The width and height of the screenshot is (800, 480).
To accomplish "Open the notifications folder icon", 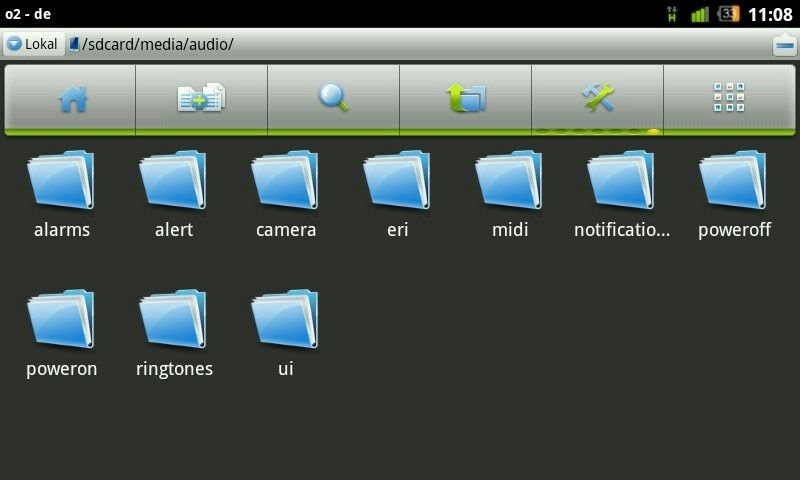I will coord(621,180).
